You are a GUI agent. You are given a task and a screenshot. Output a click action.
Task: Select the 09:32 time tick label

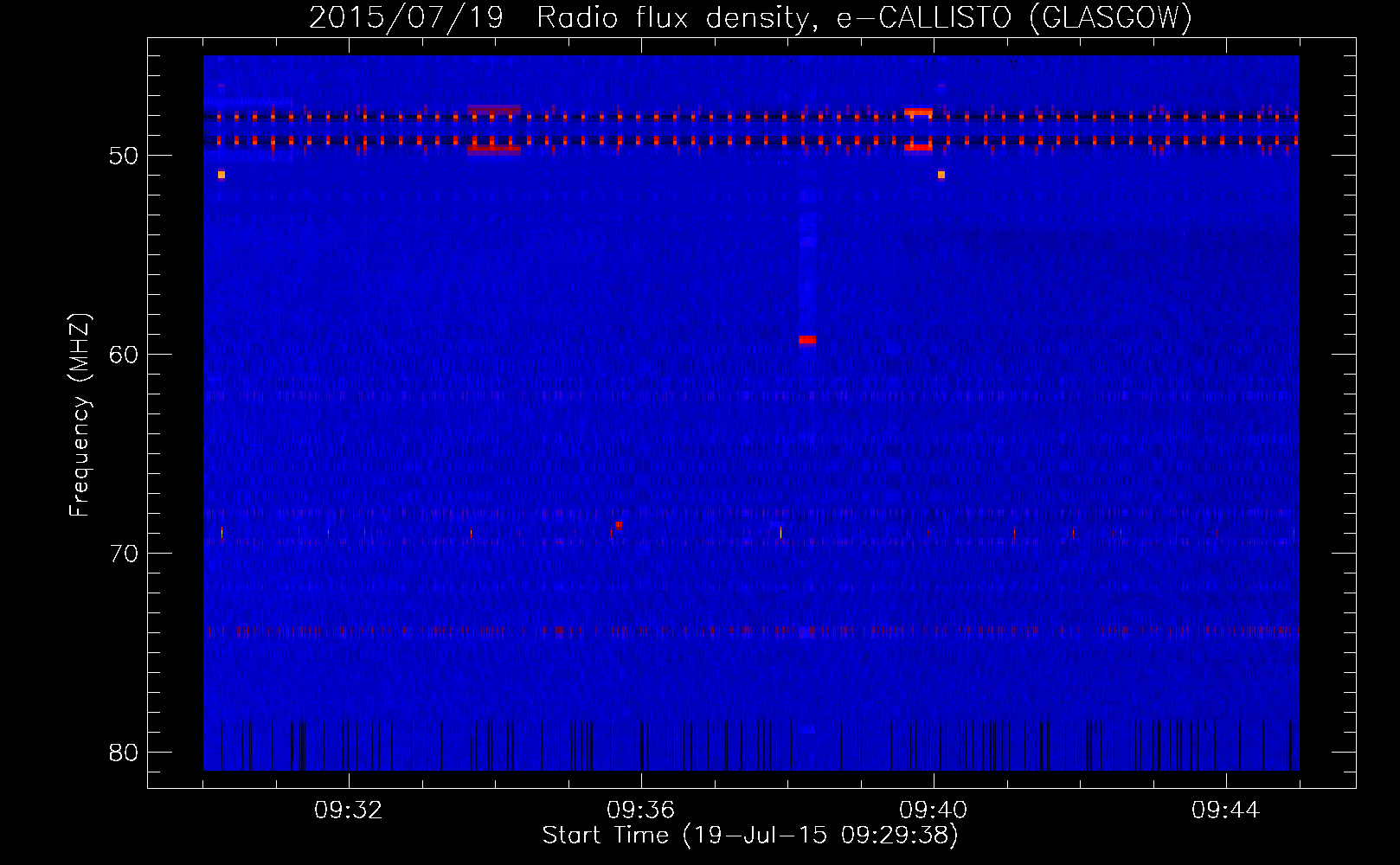coord(349,811)
